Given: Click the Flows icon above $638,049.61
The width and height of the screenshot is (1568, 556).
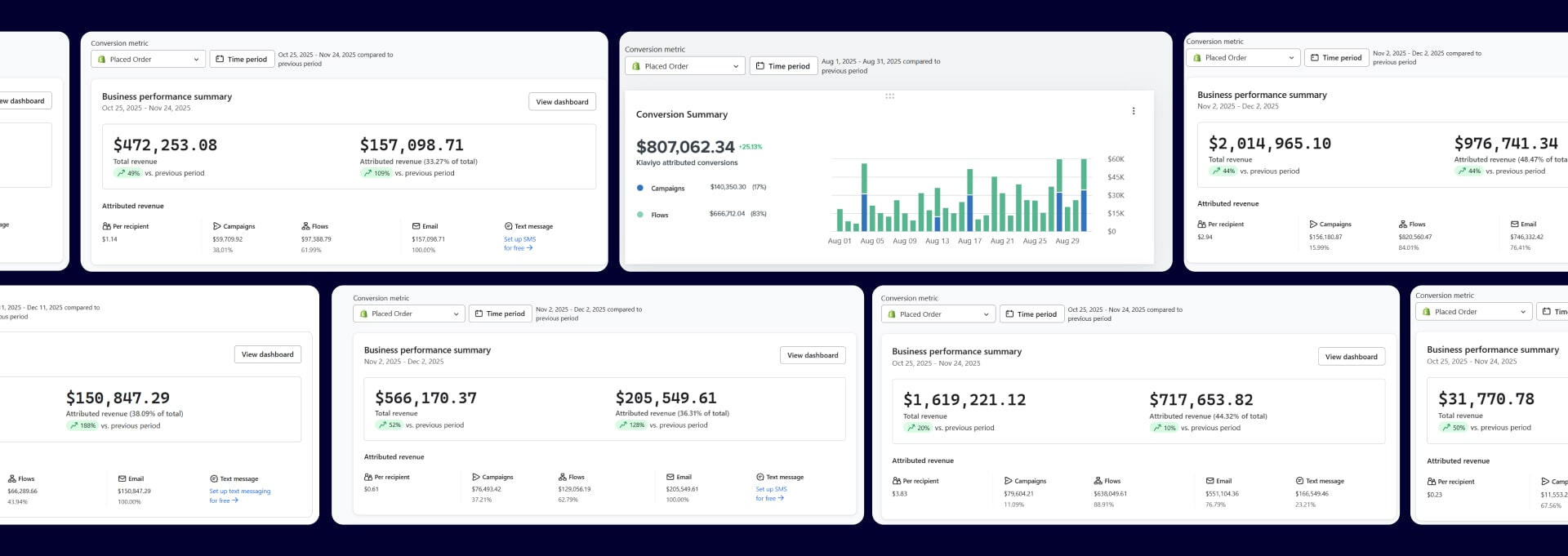Looking at the screenshot, I should pyautogui.click(x=1098, y=481).
